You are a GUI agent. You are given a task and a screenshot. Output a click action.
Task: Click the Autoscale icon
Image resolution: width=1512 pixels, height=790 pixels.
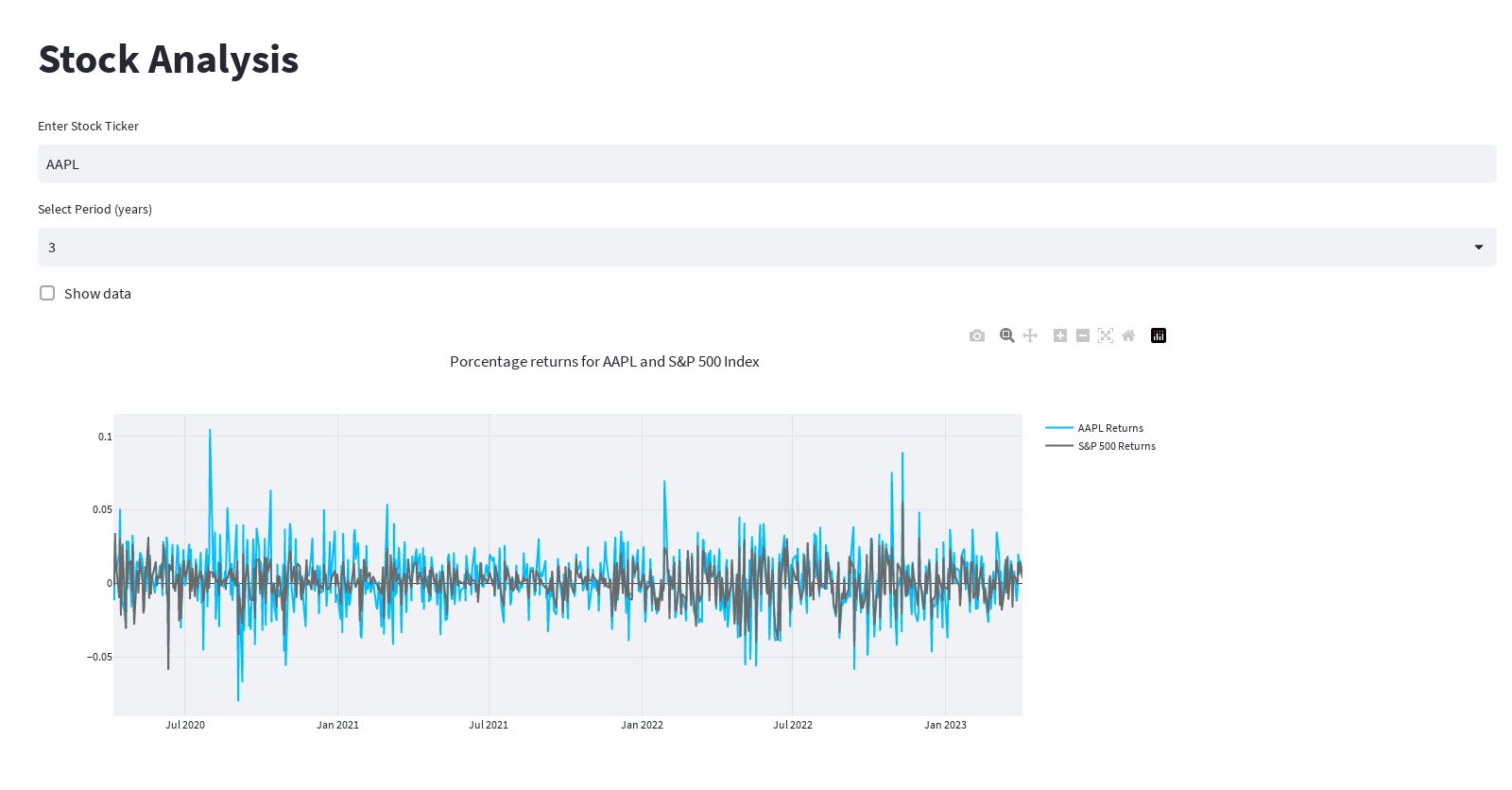(x=1106, y=335)
